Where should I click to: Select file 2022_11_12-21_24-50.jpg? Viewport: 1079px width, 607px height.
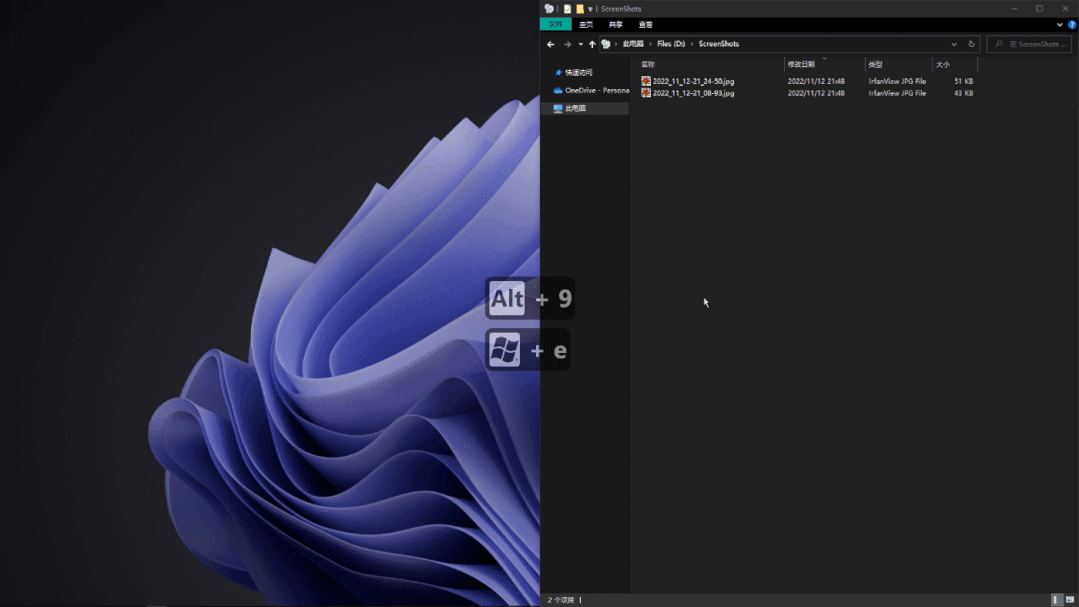(693, 81)
